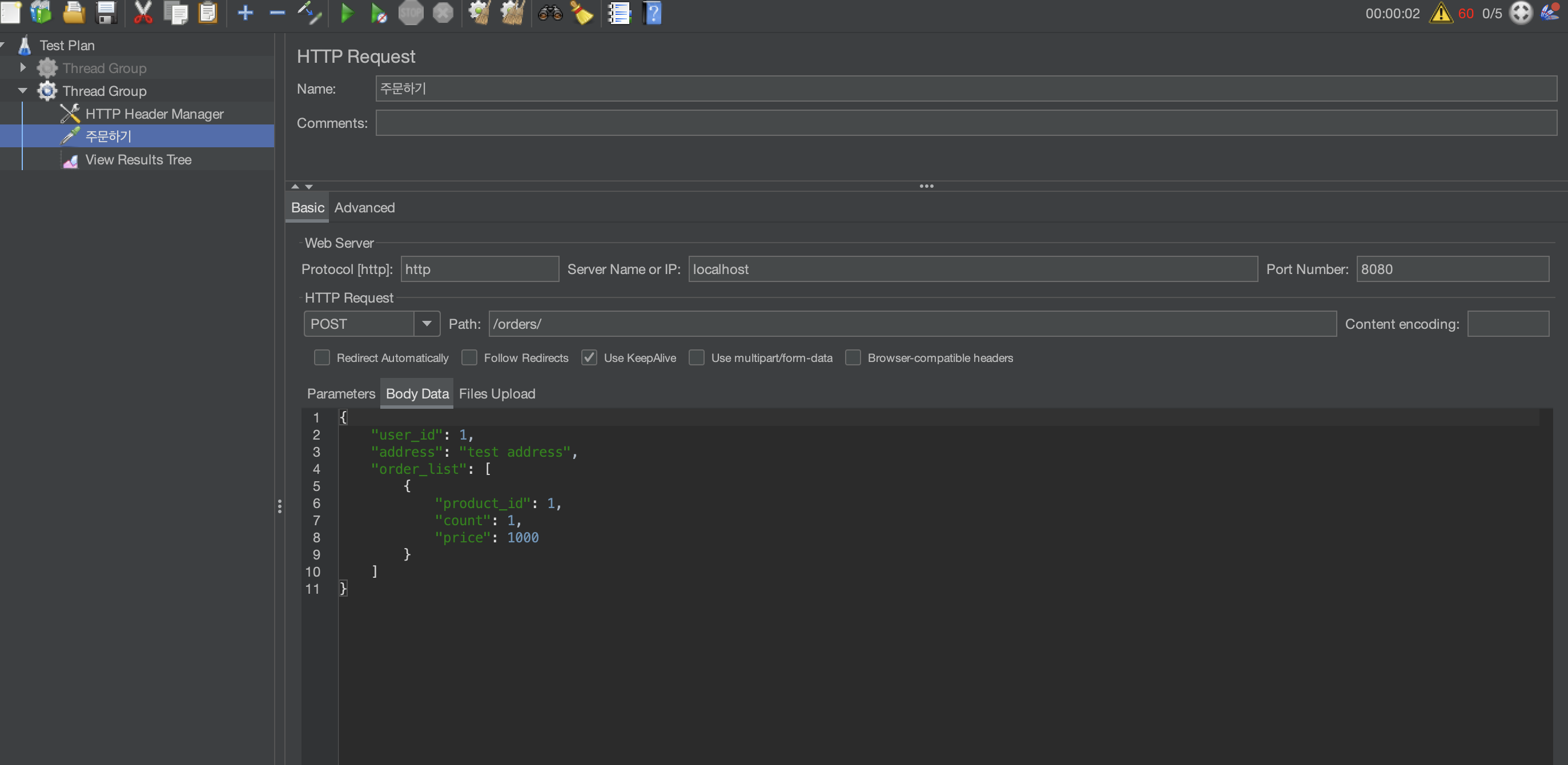Click the Save floppy disk icon
1568x765 pixels.
107,13
